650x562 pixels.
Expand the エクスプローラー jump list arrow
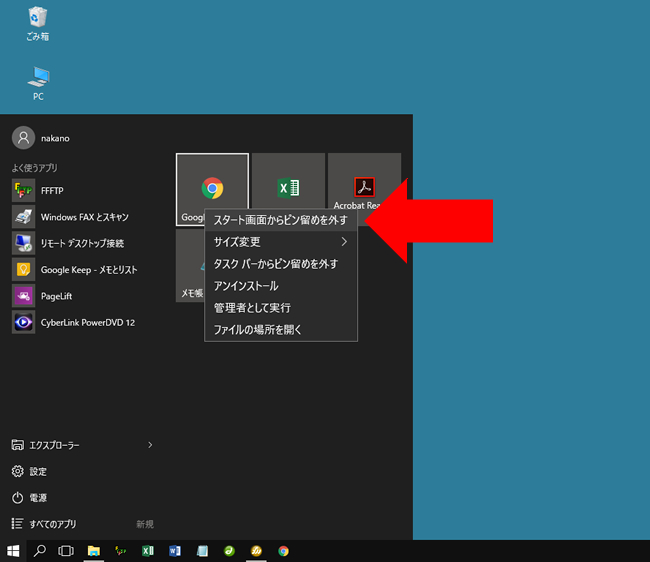click(x=150, y=444)
